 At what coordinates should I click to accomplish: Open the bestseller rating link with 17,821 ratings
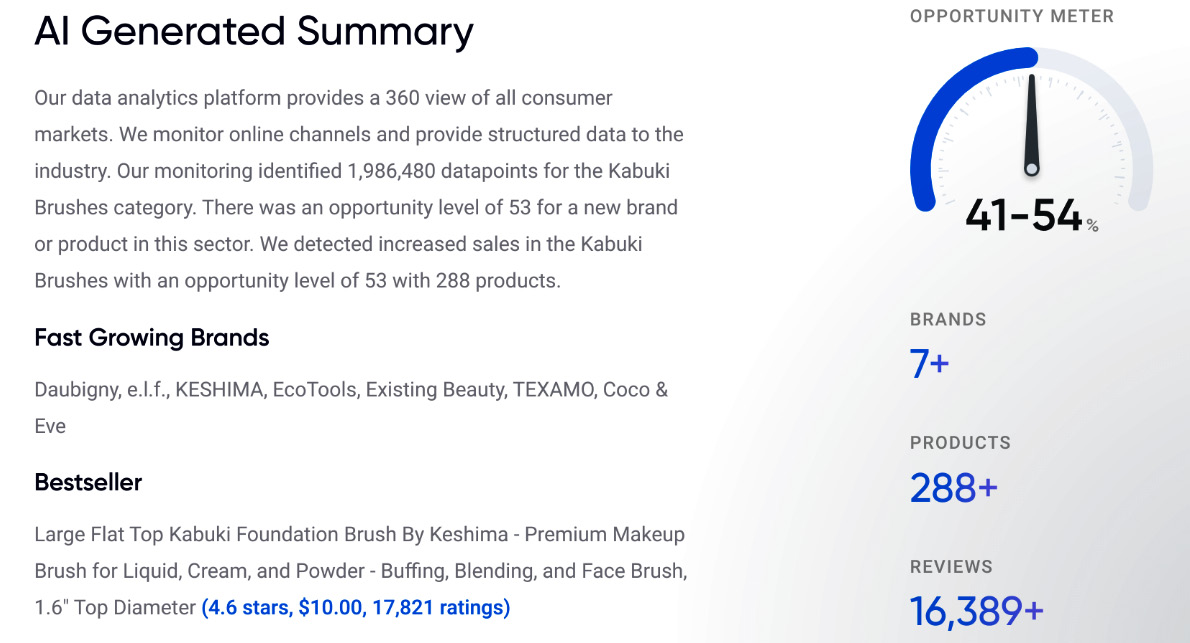[x=356, y=607]
